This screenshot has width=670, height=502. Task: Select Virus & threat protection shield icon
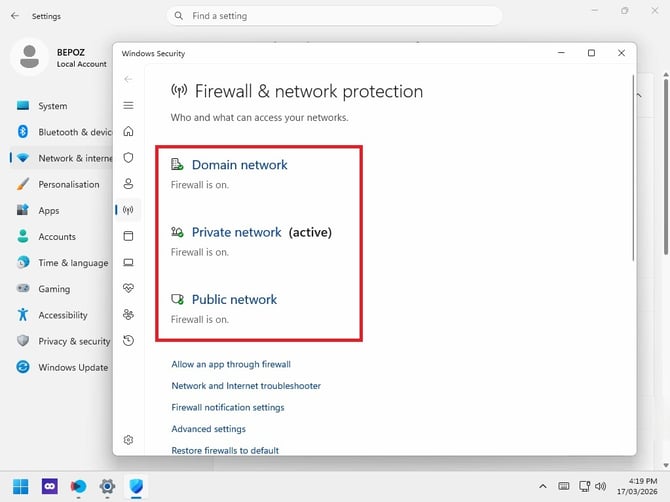tap(128, 158)
